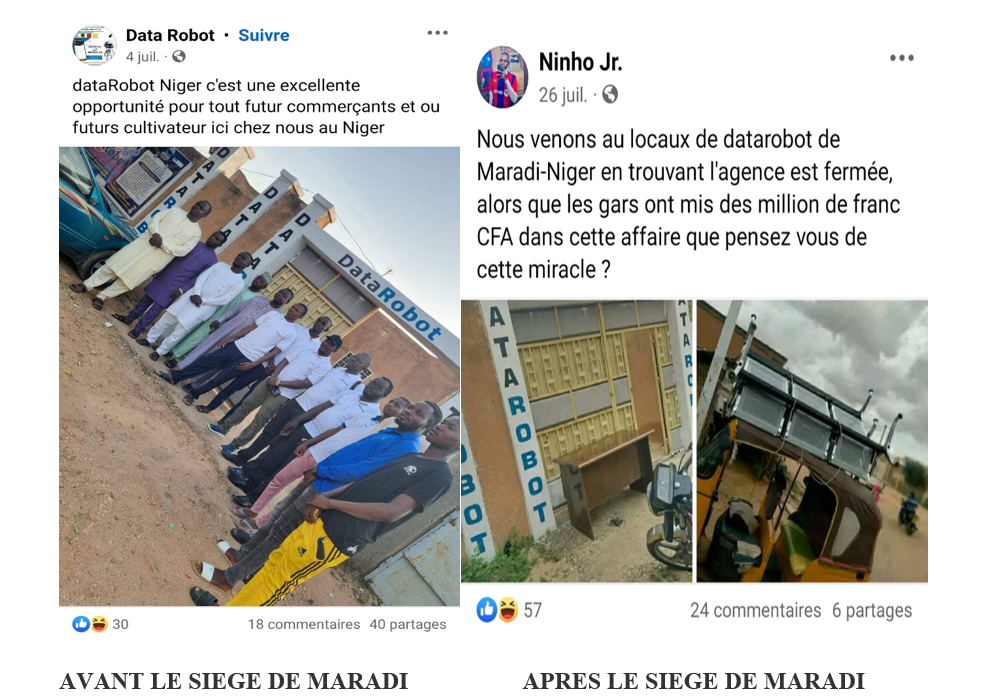This screenshot has height=696, width=1003.
Task: Click globe privacy icon beside 26 juil.
Action: (610, 95)
